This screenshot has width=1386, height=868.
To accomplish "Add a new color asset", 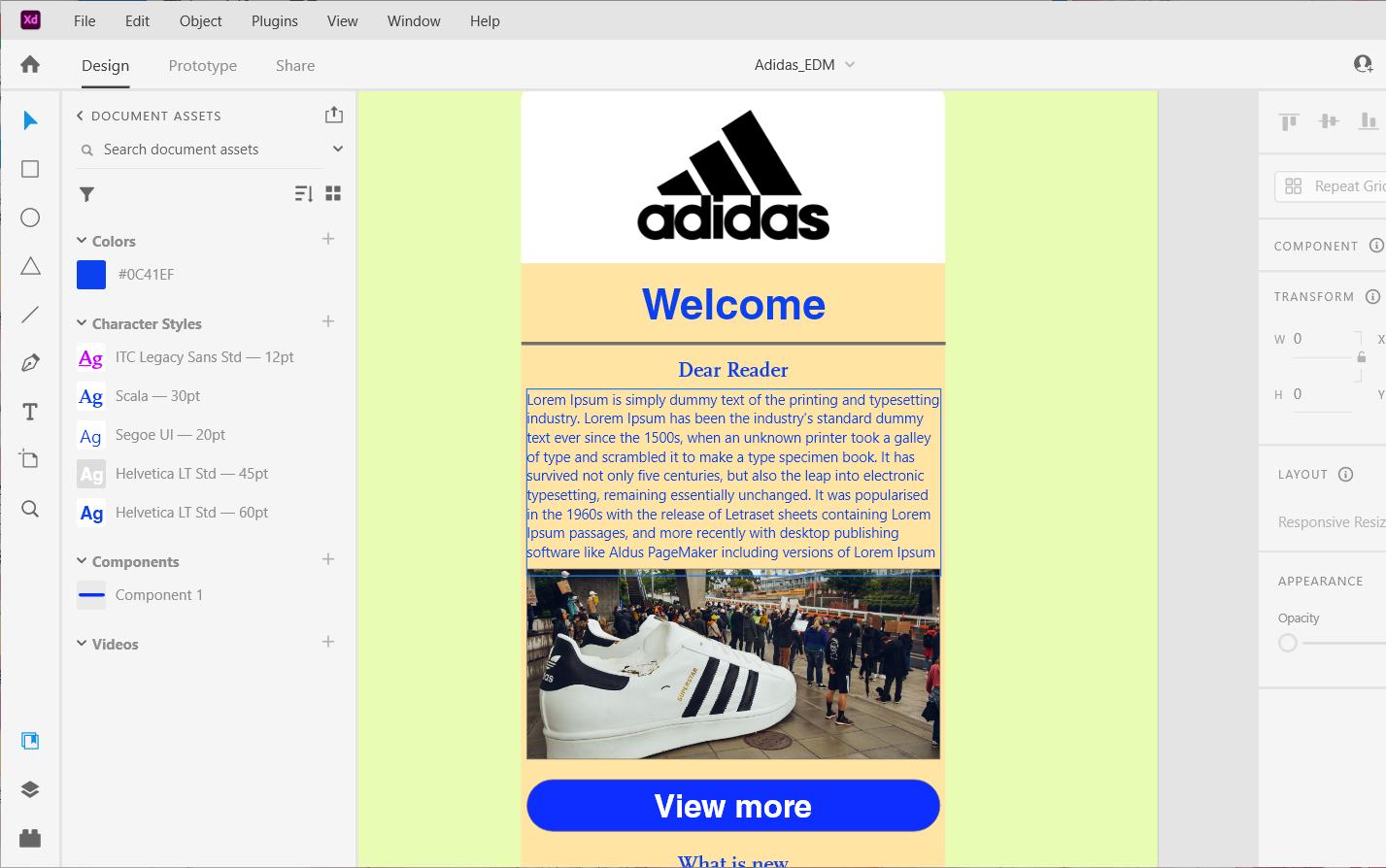I will (328, 239).
